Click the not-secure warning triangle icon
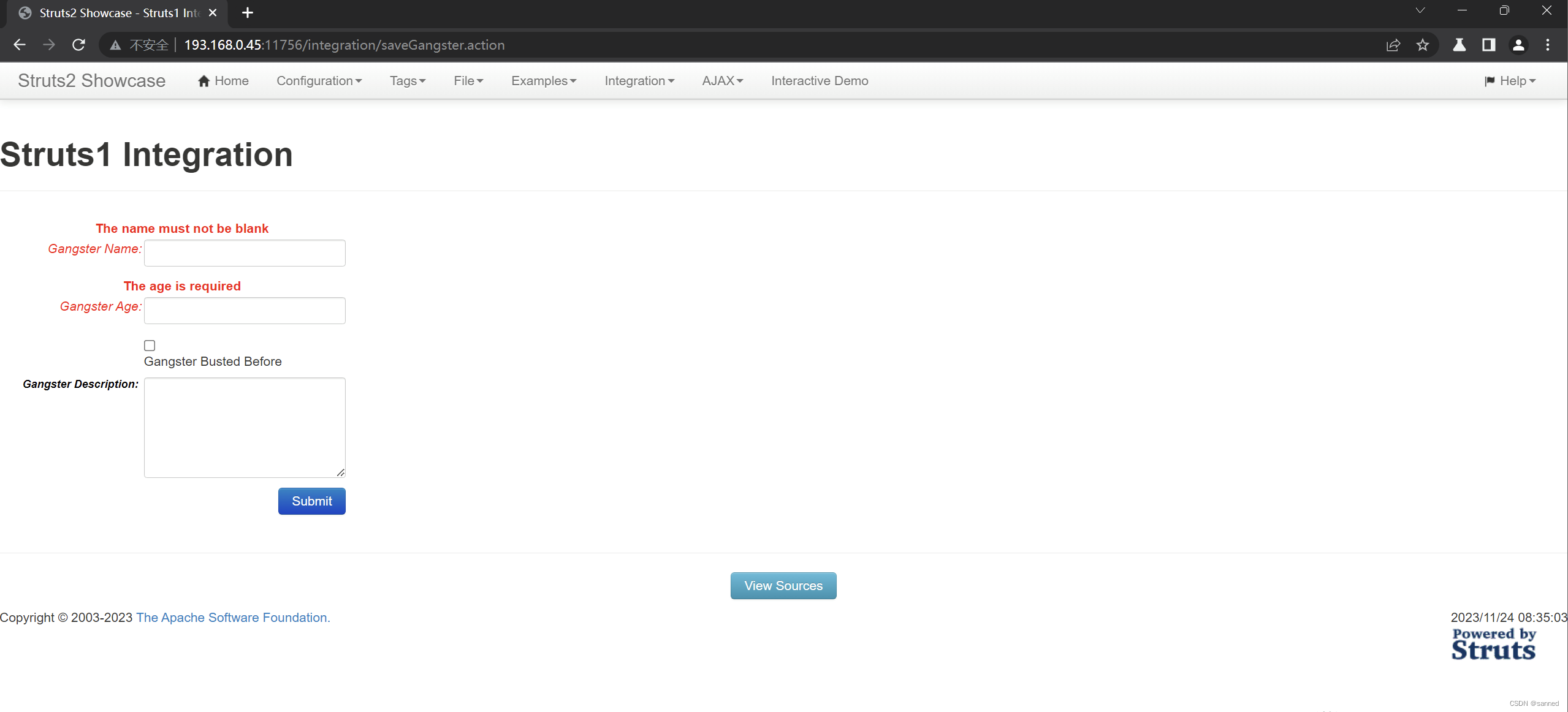This screenshot has width=1568, height=712. click(x=115, y=45)
